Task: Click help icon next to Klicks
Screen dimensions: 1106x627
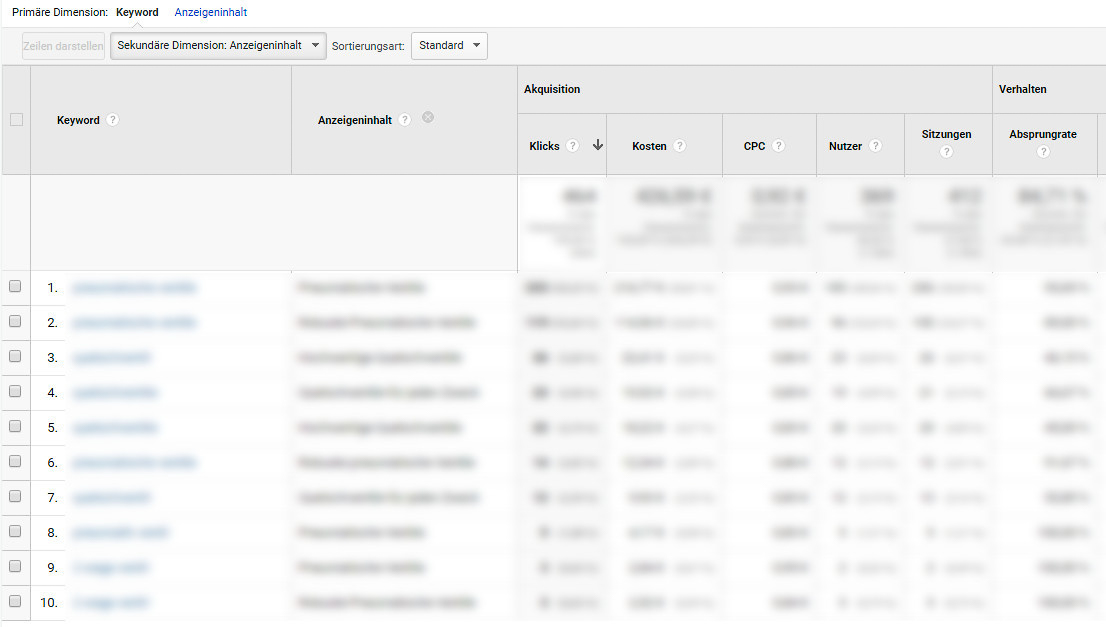Action: coord(573,146)
